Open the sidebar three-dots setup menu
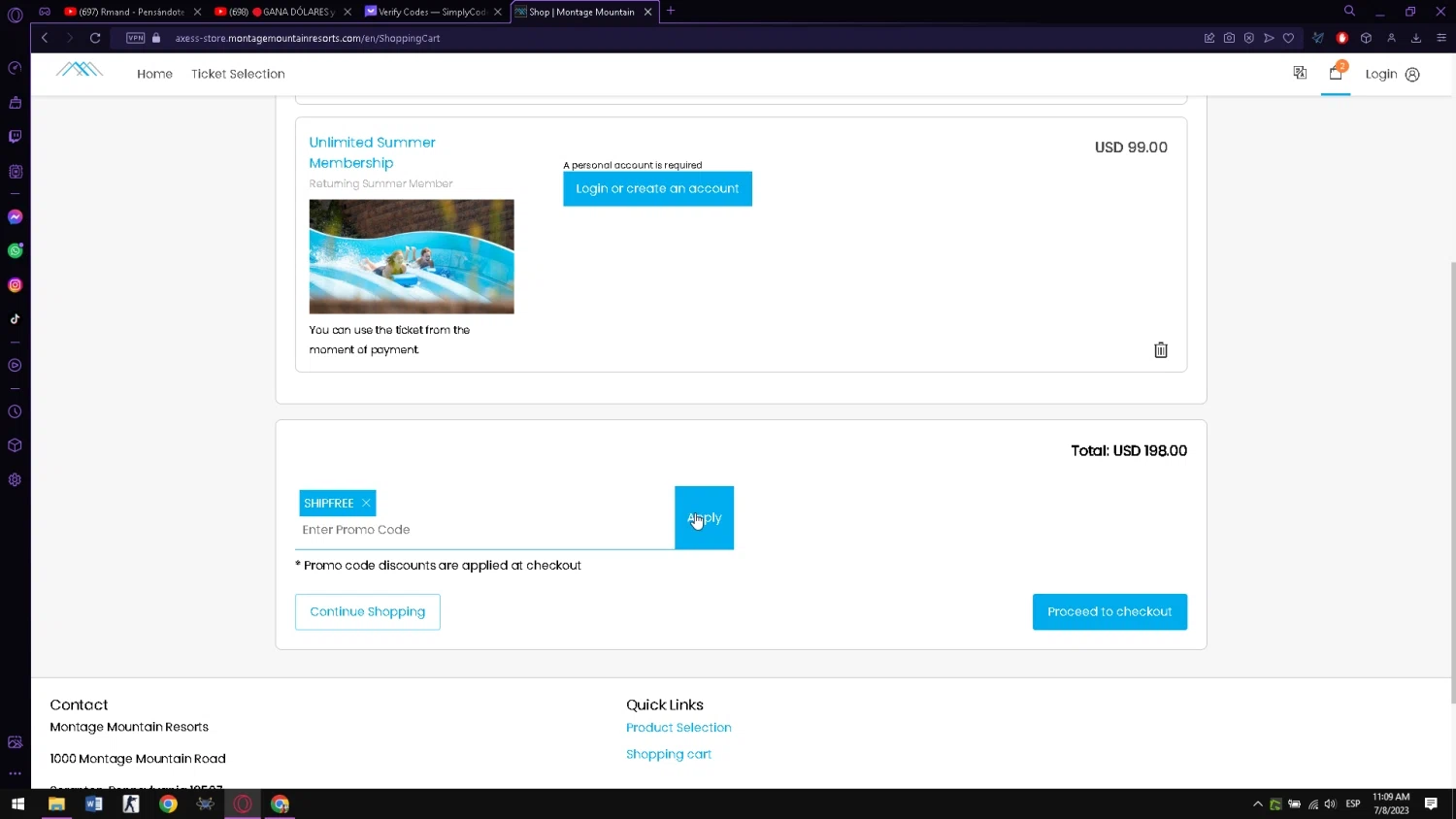The height and width of the screenshot is (819, 1456). pos(15,773)
